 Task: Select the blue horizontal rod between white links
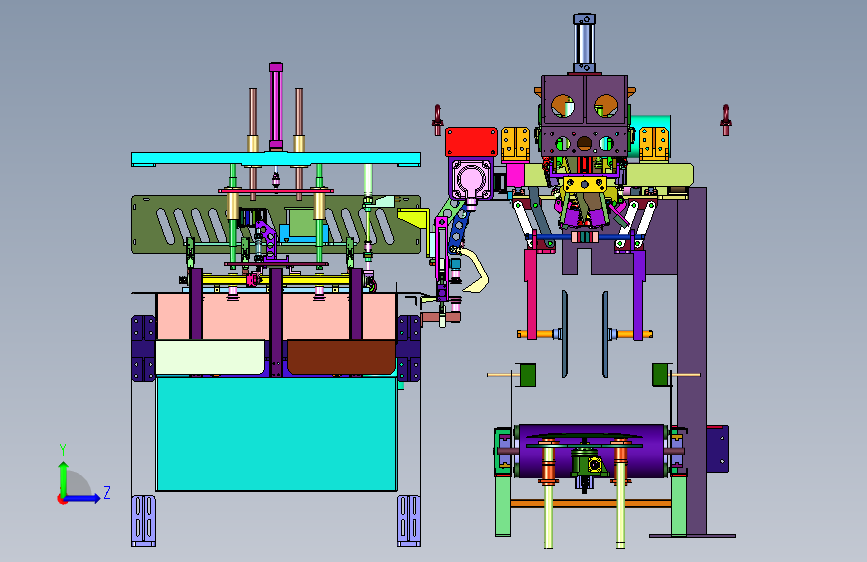pos(585,237)
